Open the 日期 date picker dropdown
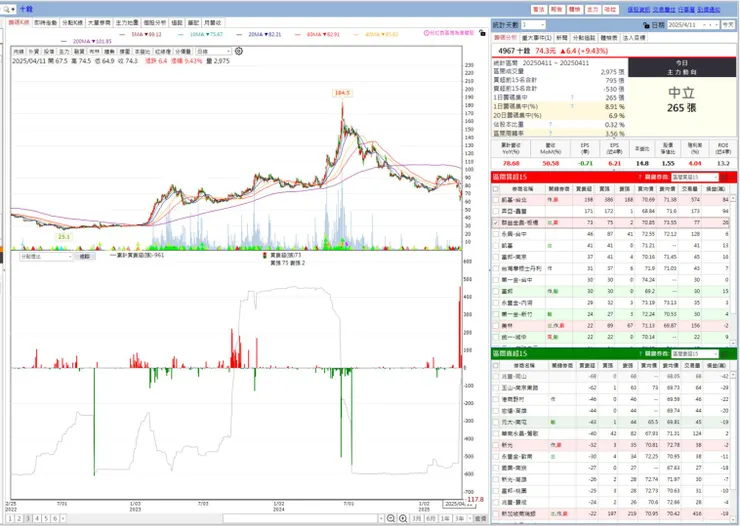The height and width of the screenshot is (526, 740). point(693,25)
